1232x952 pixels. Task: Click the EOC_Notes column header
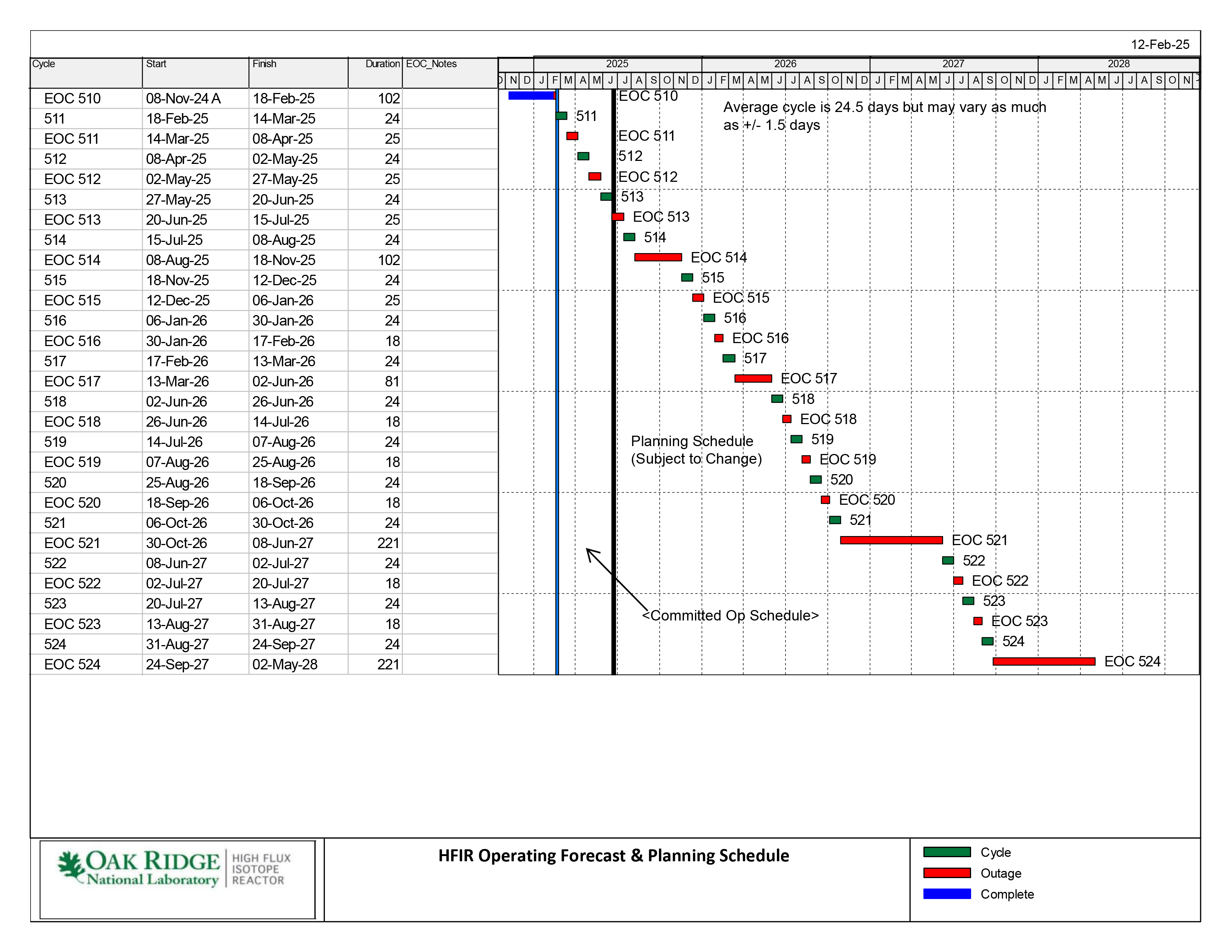pyautogui.click(x=431, y=64)
